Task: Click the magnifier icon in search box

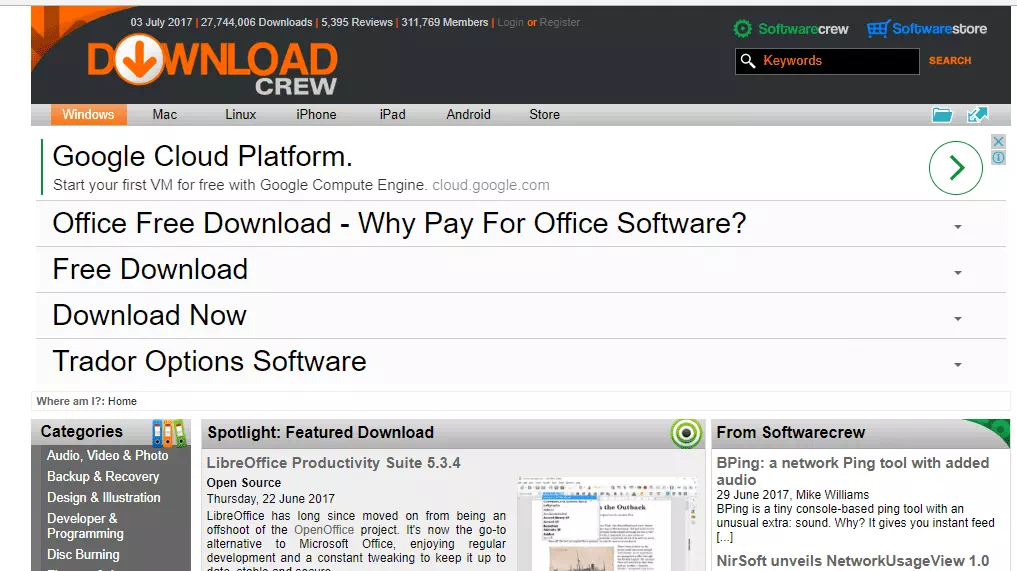Action: coord(748,61)
